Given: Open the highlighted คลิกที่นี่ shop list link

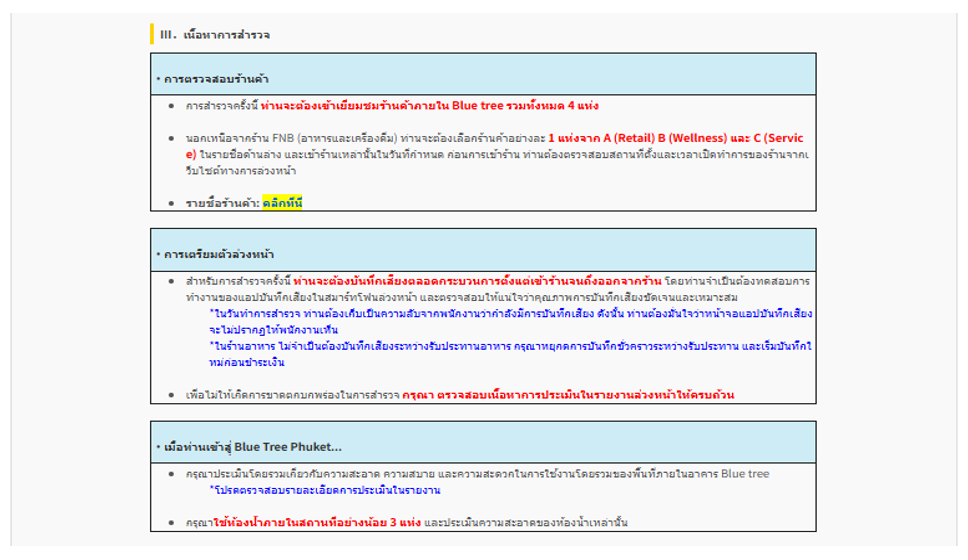Looking at the screenshot, I should 282,203.
